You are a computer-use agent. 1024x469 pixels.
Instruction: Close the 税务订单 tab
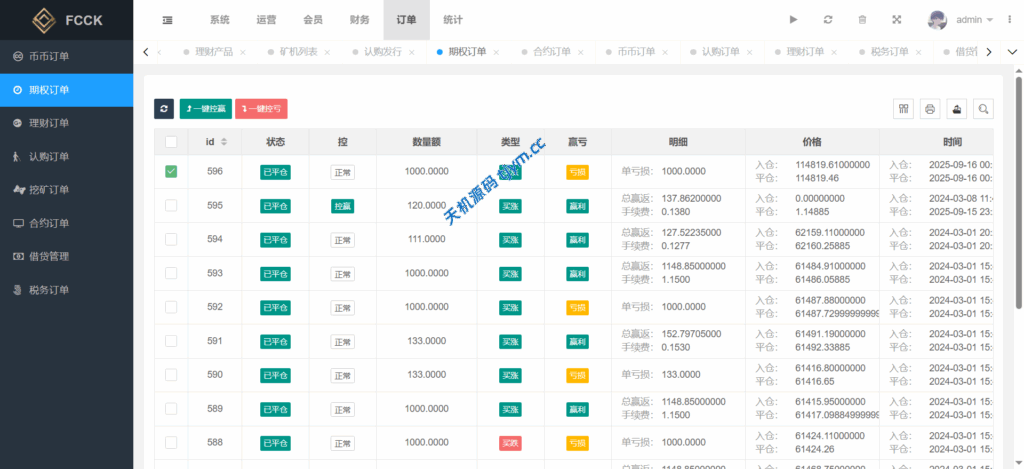coord(918,52)
